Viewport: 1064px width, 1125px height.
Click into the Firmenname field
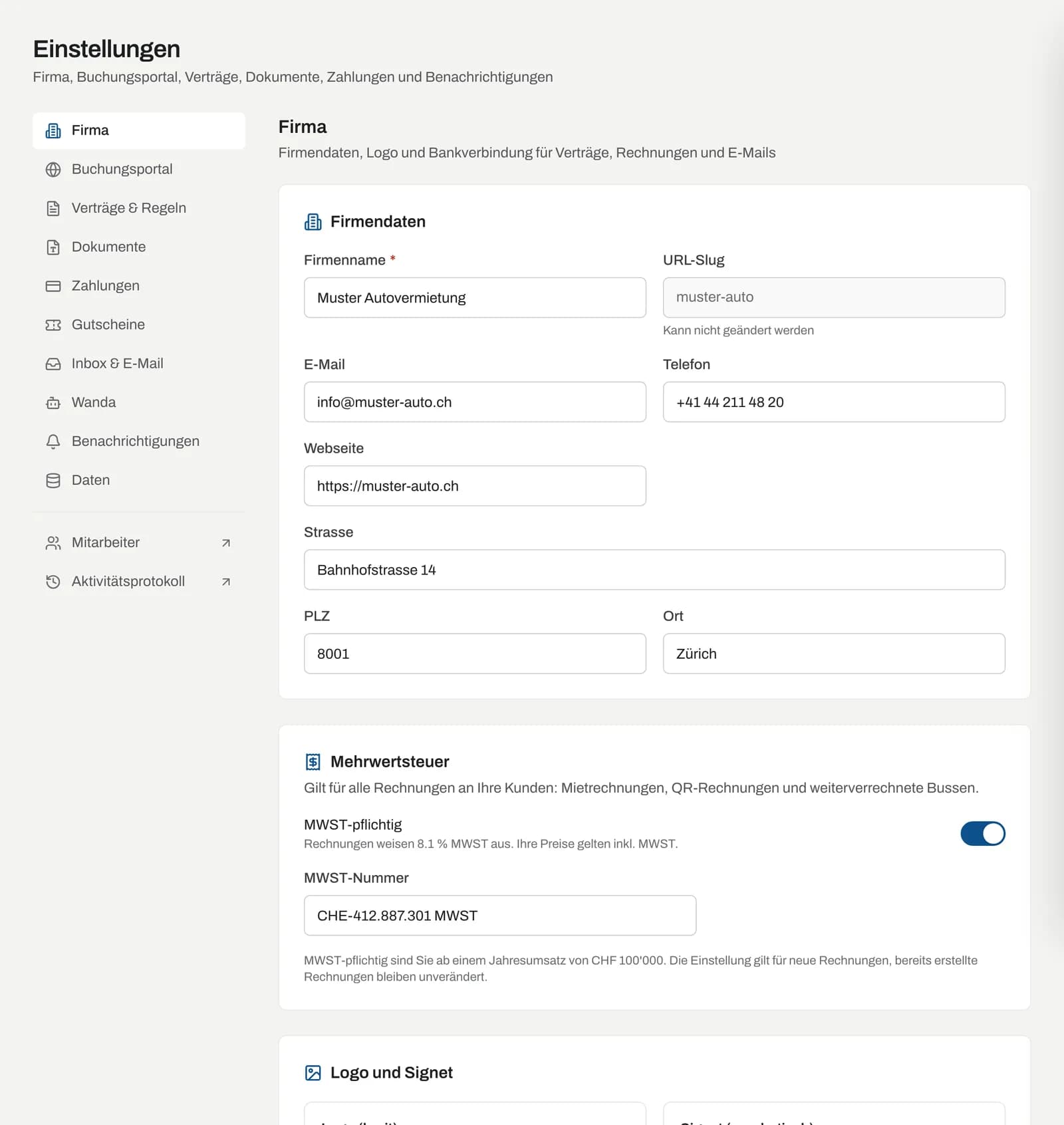point(475,298)
